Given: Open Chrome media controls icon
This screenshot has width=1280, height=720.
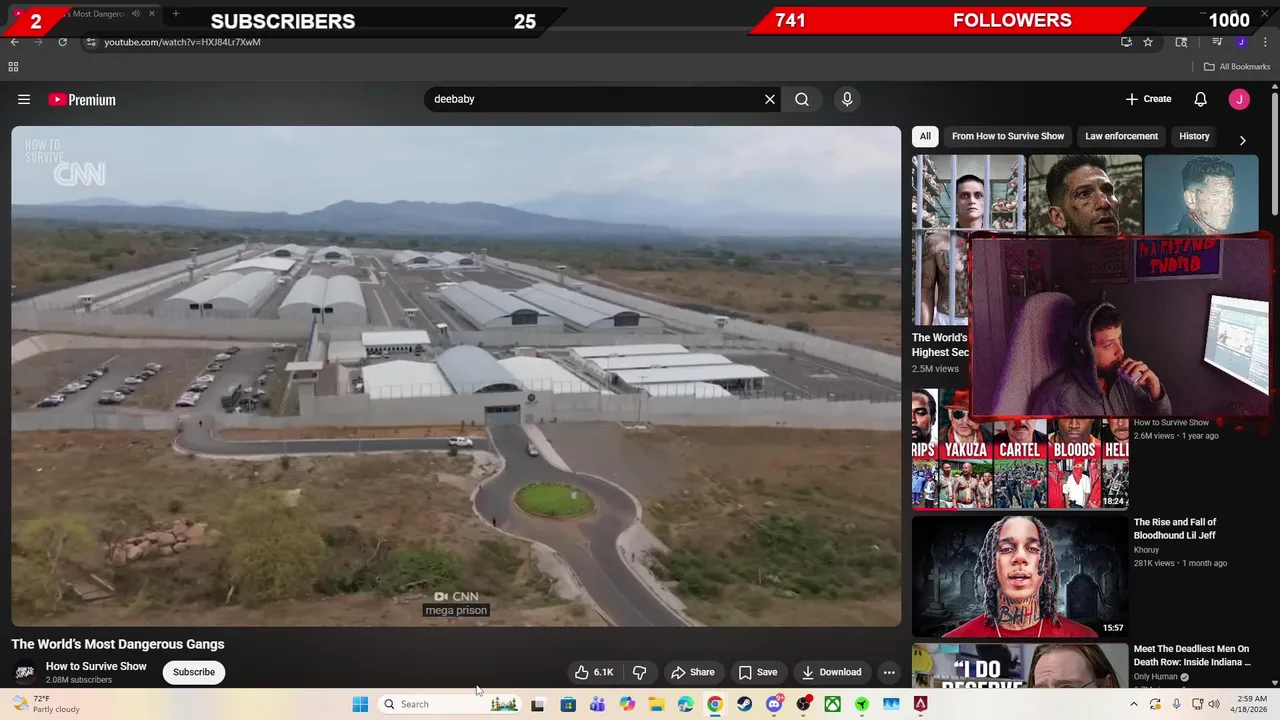Looking at the screenshot, I should click(x=1217, y=42).
